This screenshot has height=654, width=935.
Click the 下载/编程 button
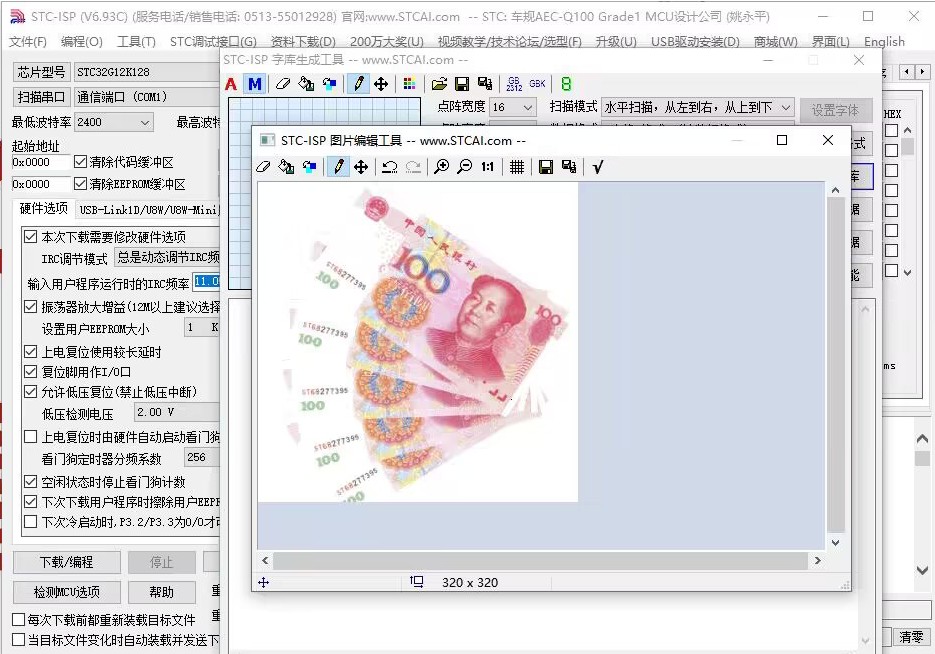(x=66, y=562)
